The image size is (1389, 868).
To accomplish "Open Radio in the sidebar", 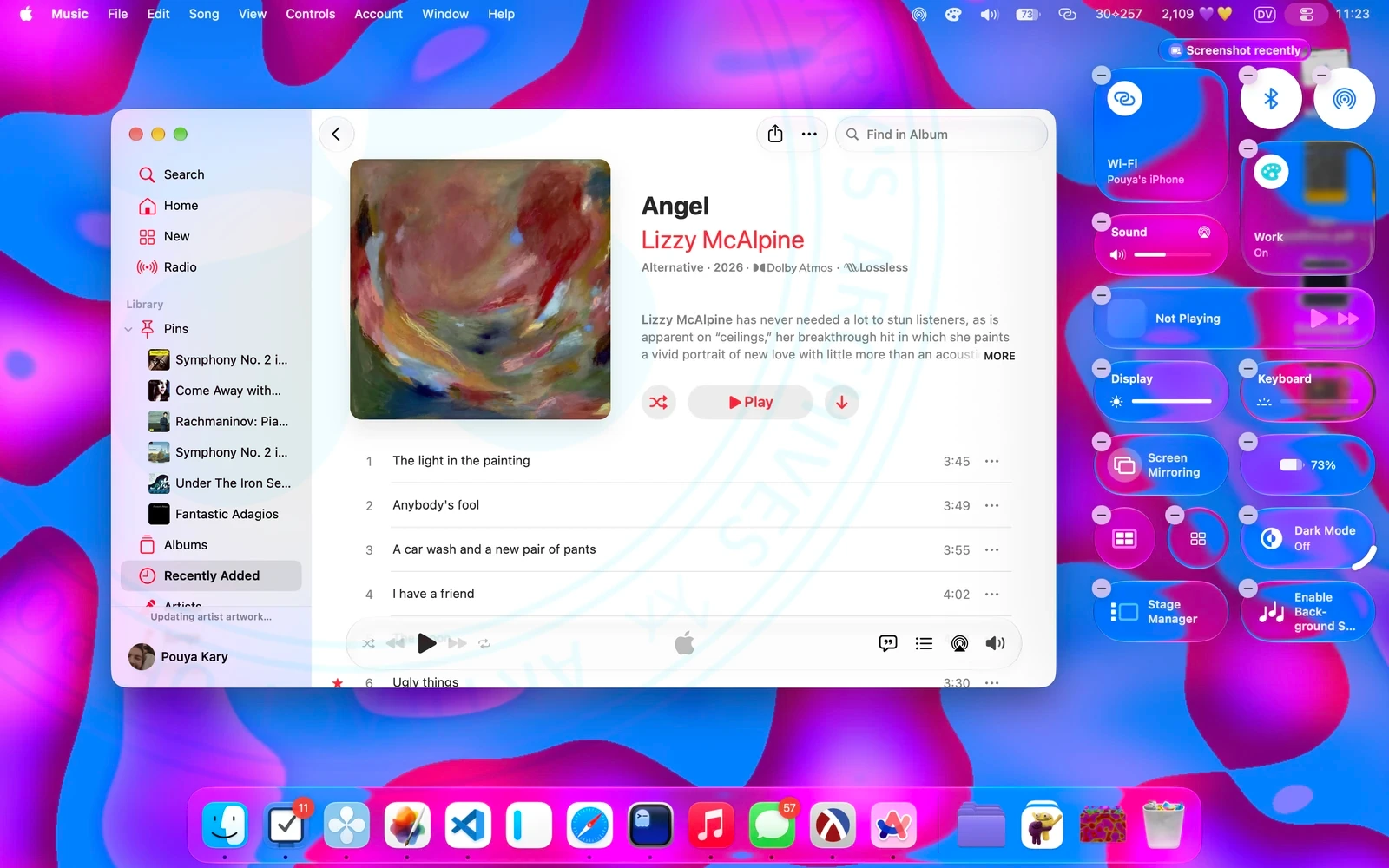I will tap(211, 267).
